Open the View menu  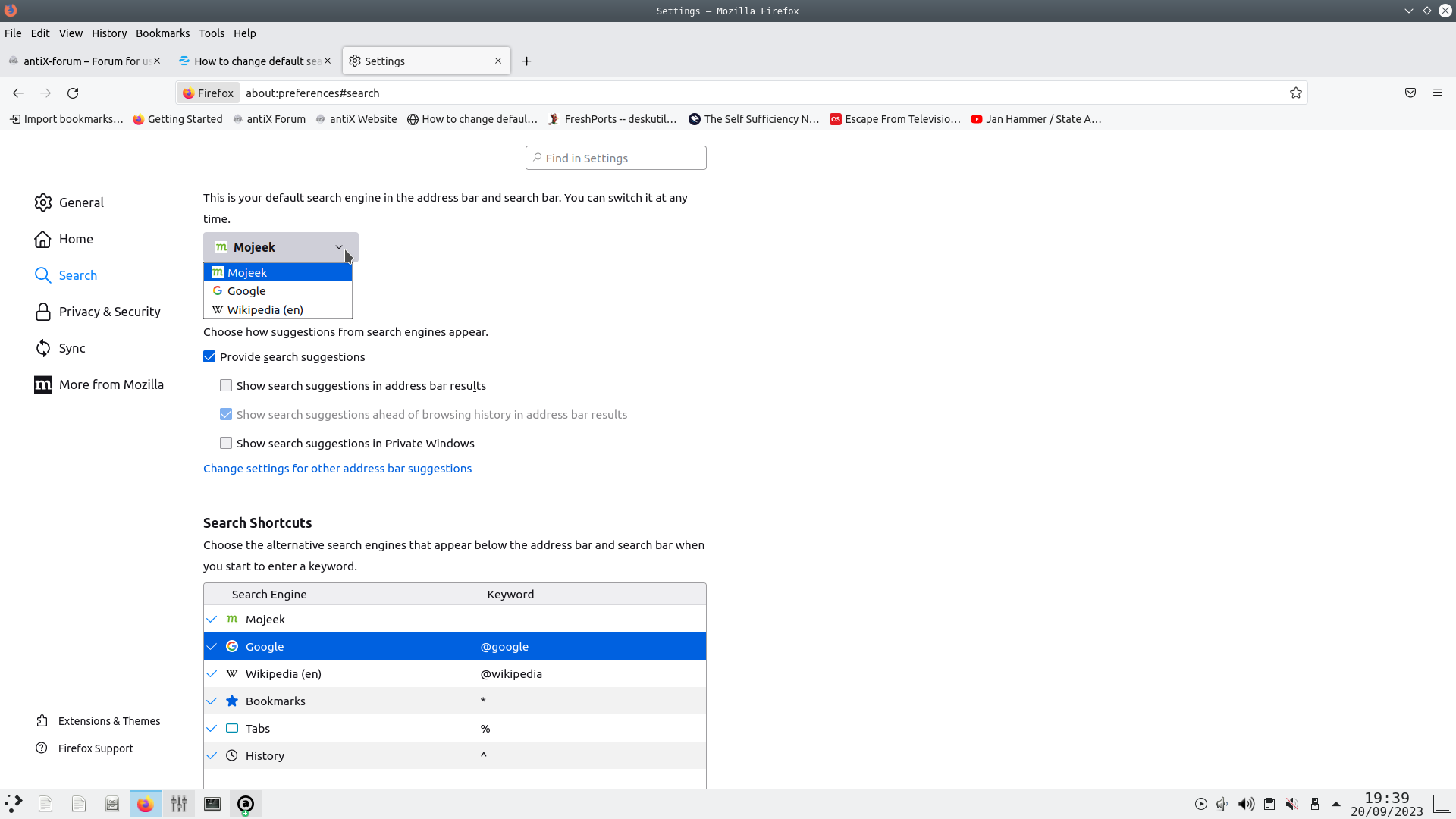pyautogui.click(x=71, y=33)
